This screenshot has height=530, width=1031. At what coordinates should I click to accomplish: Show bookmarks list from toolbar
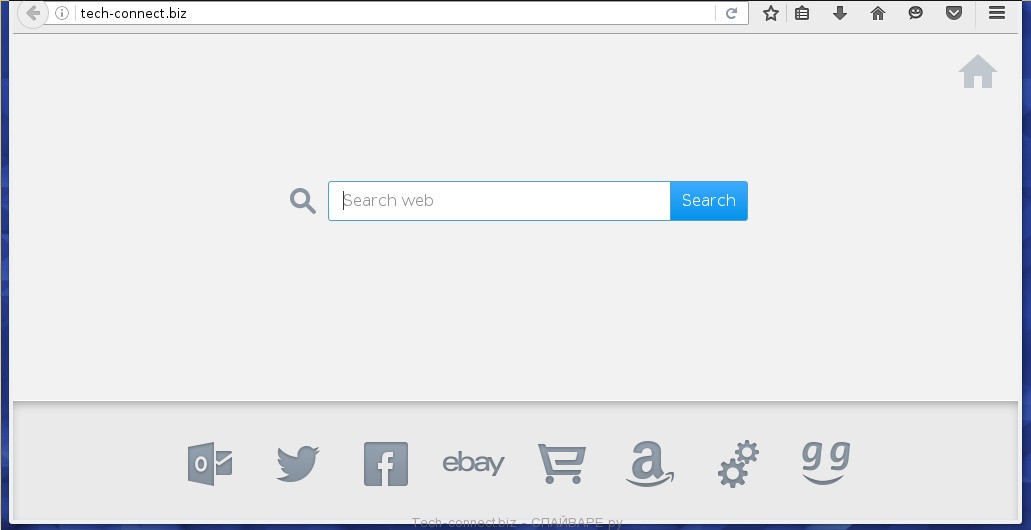point(802,13)
